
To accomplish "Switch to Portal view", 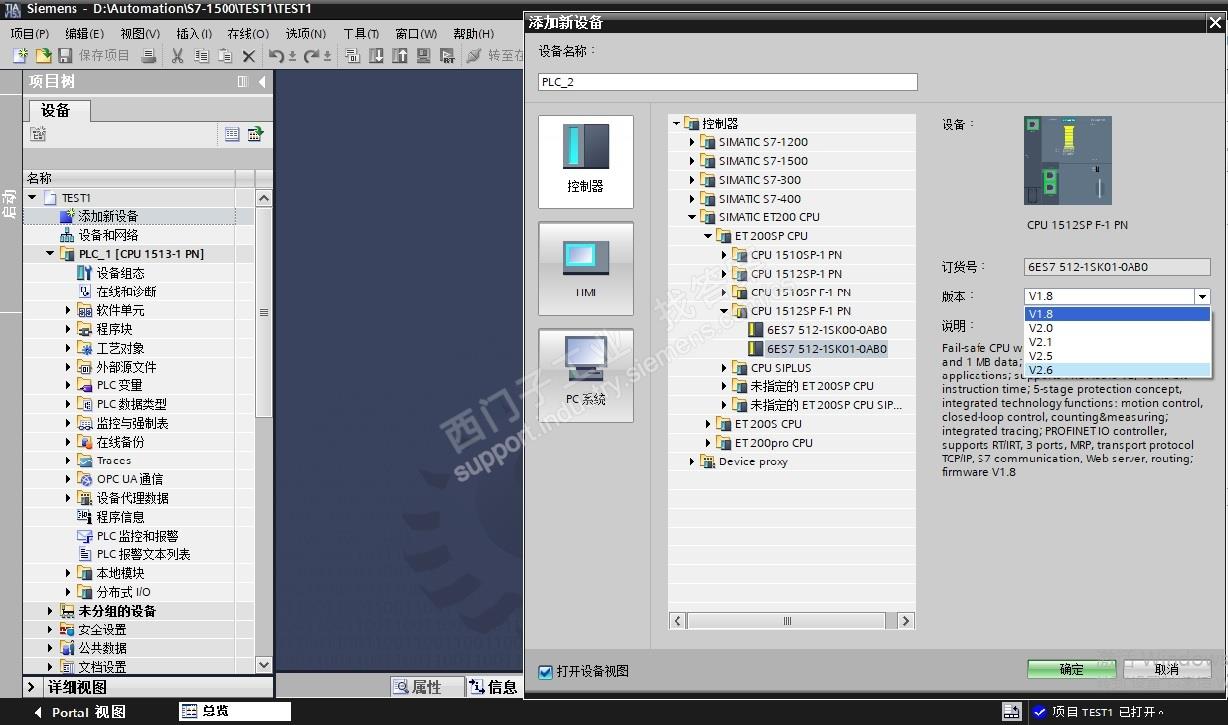I will (x=81, y=712).
